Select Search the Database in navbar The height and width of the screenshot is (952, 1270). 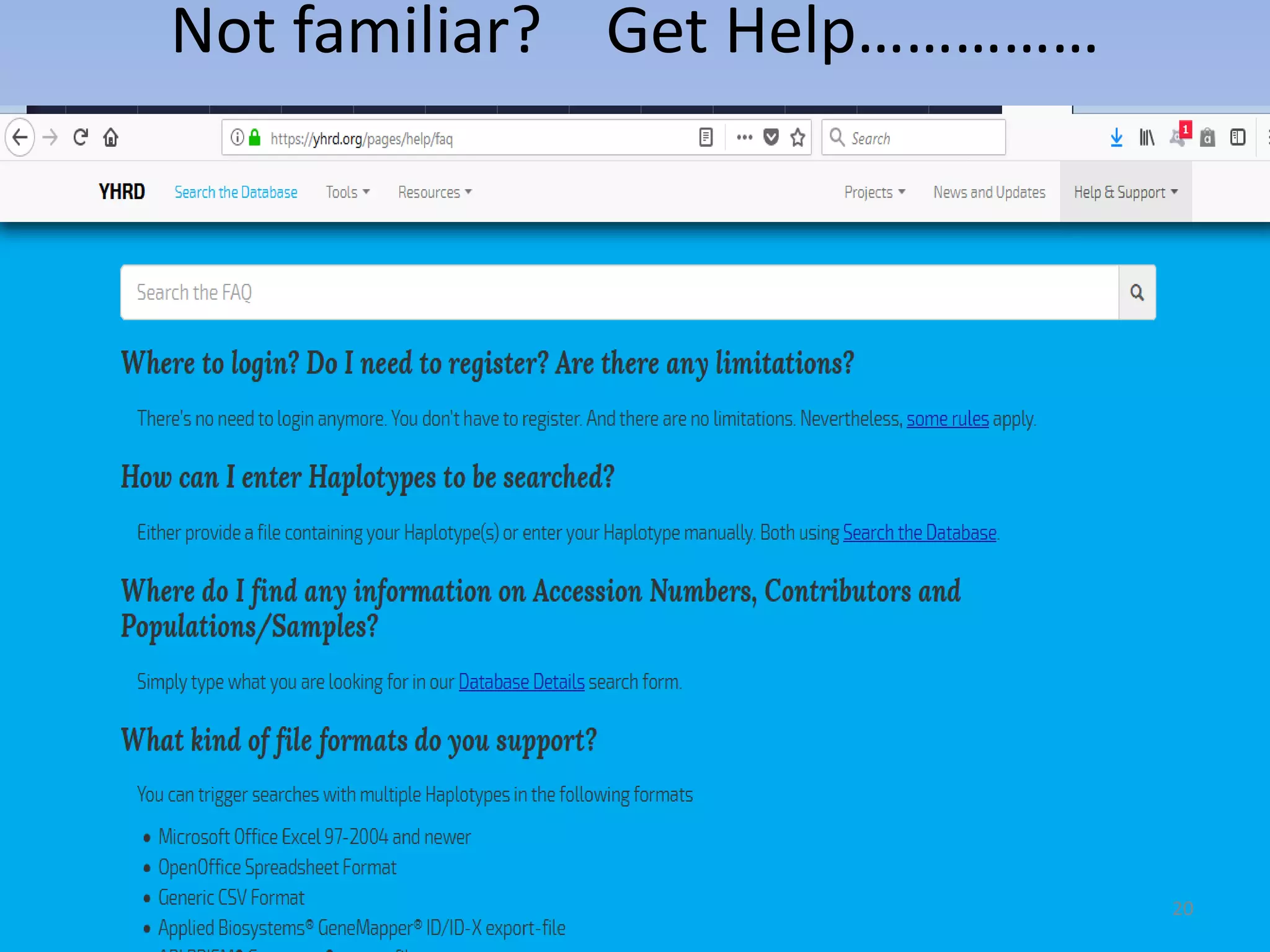tap(236, 192)
